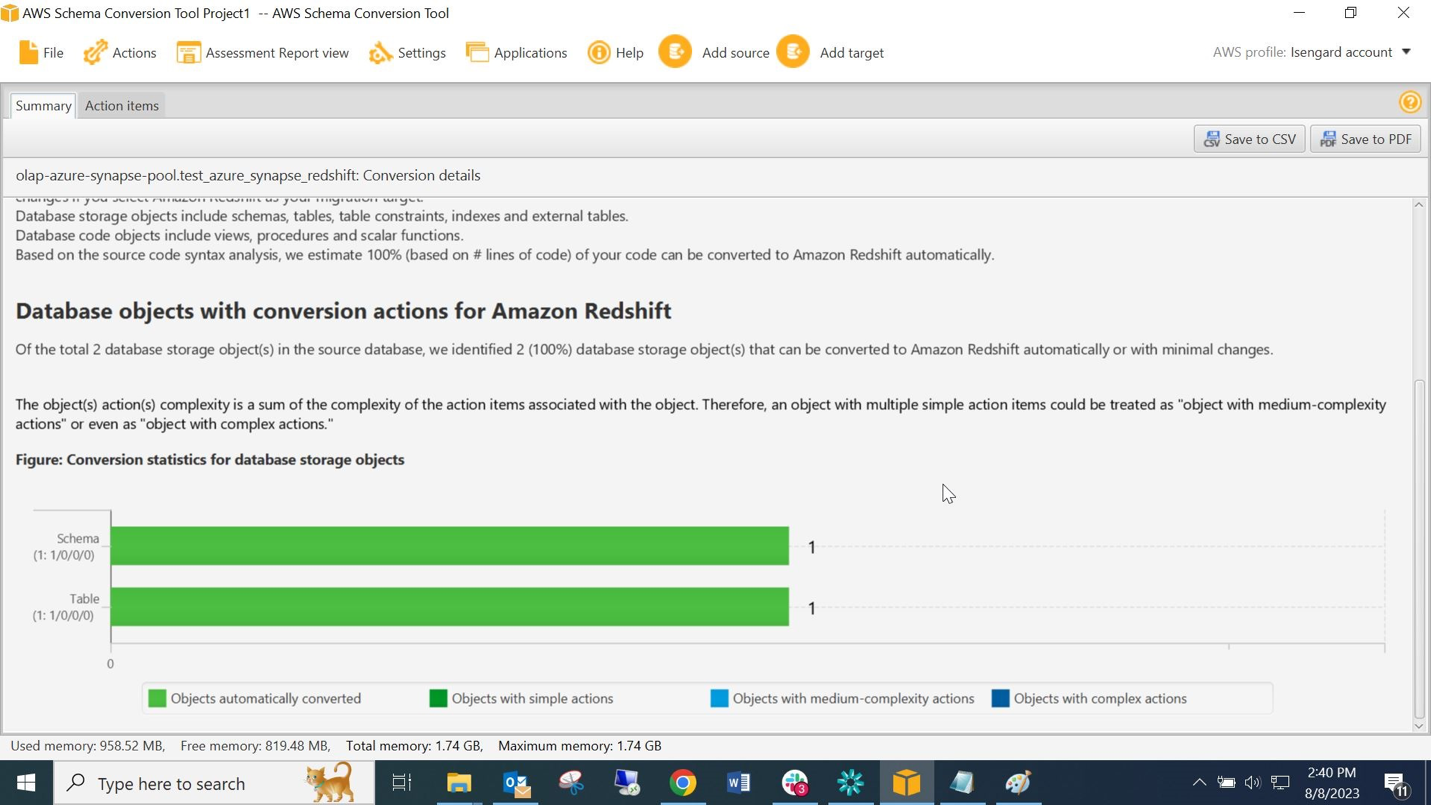Open File Explorer from the taskbar
This screenshot has height=805, width=1431.
pos(459,783)
